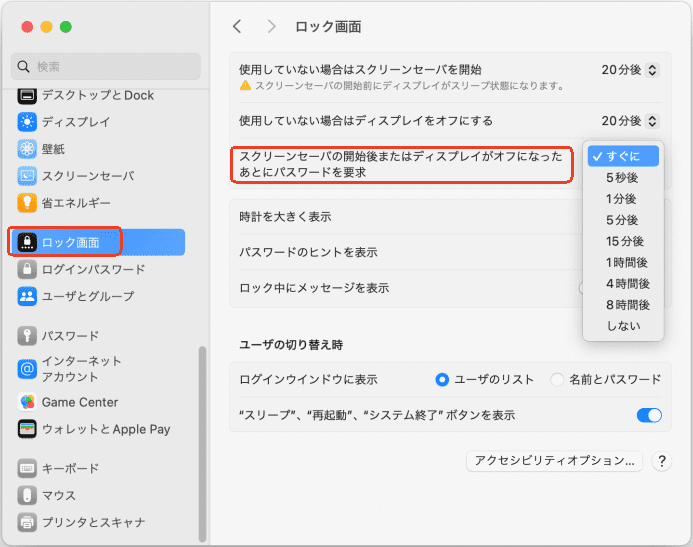Choose 4時間後 in the popup menu
This screenshot has width=693, height=547.
(623, 284)
